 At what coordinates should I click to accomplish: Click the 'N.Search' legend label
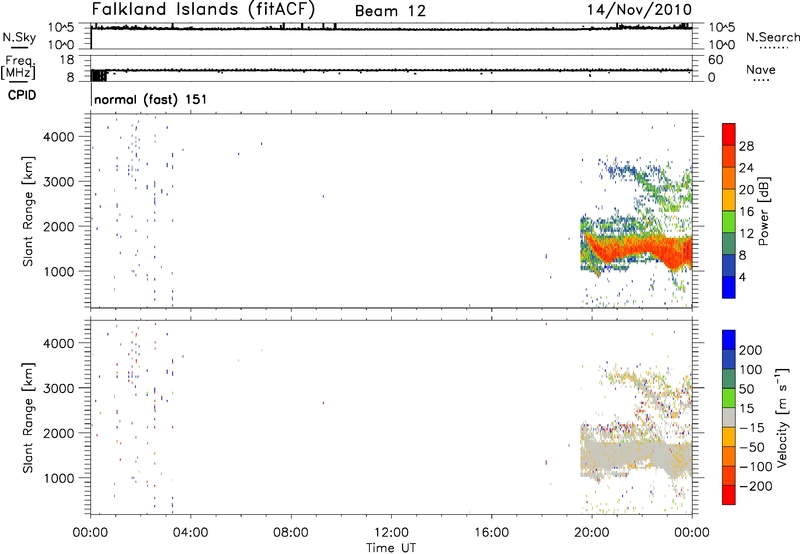[772, 37]
